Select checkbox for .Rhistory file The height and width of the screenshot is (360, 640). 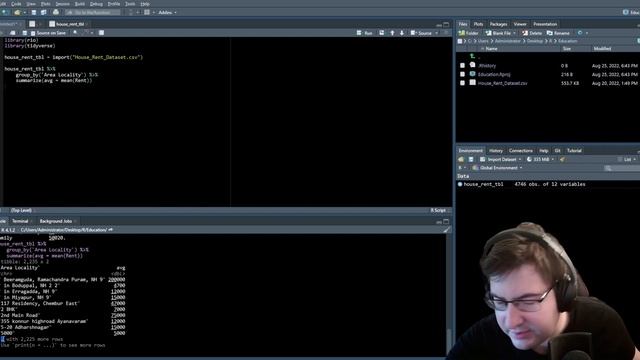click(462, 66)
